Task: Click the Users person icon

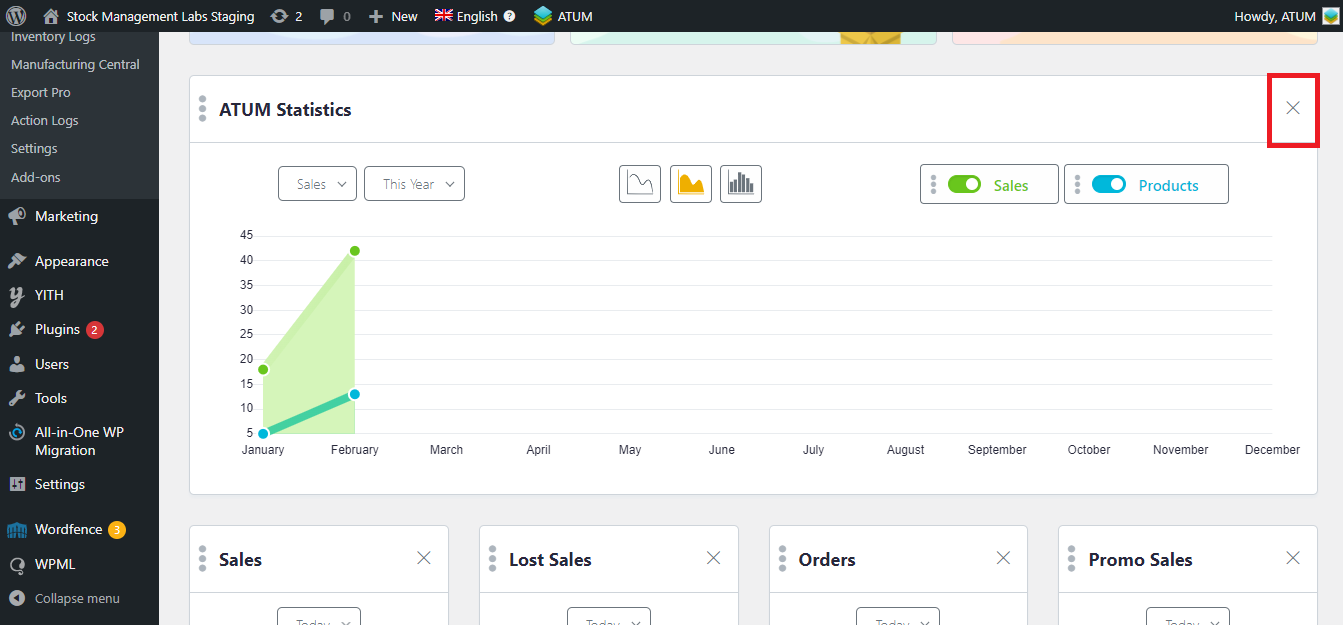Action: click(17, 364)
